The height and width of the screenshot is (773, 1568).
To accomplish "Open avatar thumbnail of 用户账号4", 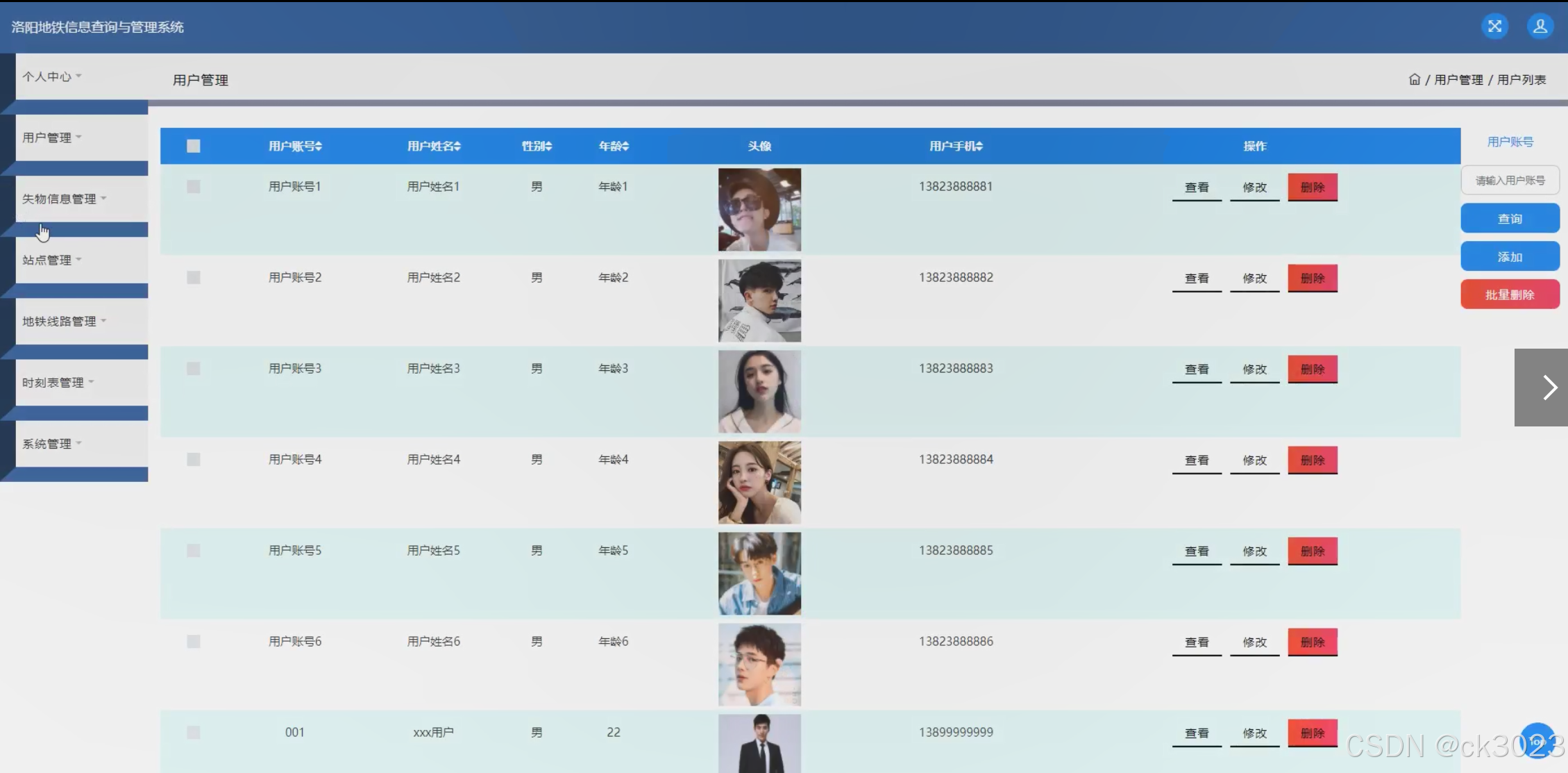I will 759,483.
